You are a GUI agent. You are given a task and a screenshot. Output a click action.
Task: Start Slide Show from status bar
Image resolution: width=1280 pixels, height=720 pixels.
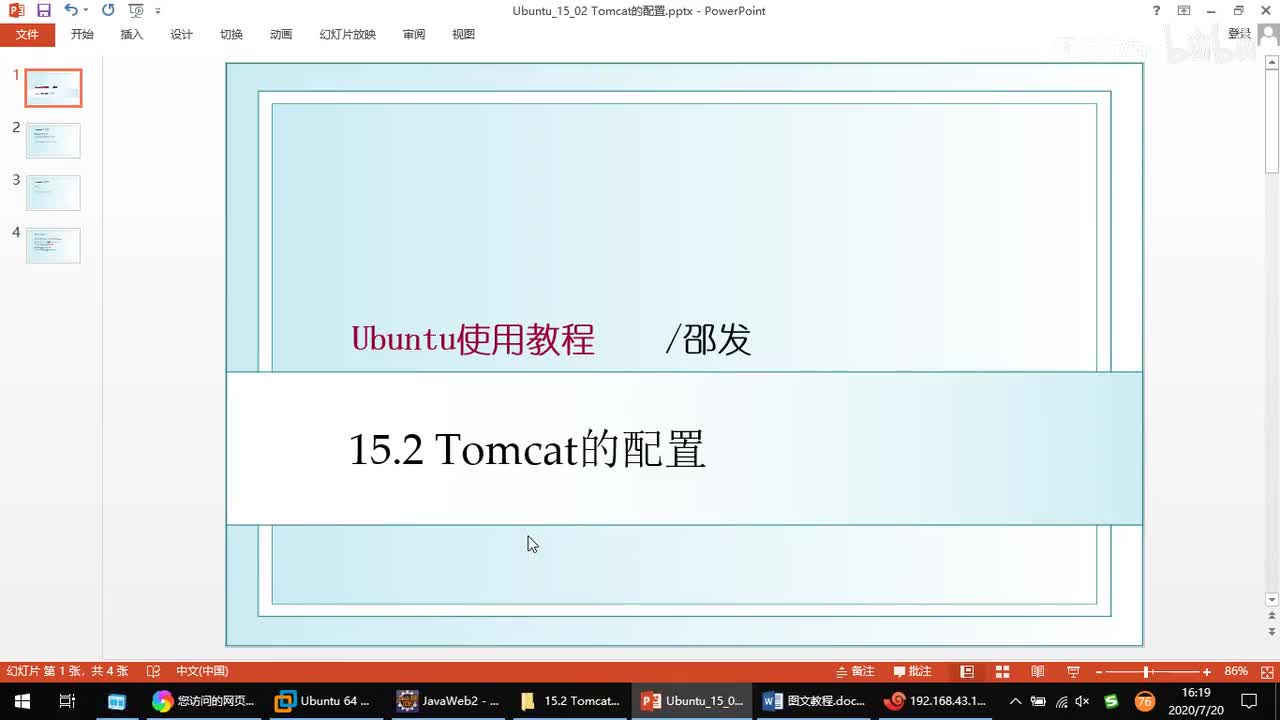pyautogui.click(x=1073, y=671)
